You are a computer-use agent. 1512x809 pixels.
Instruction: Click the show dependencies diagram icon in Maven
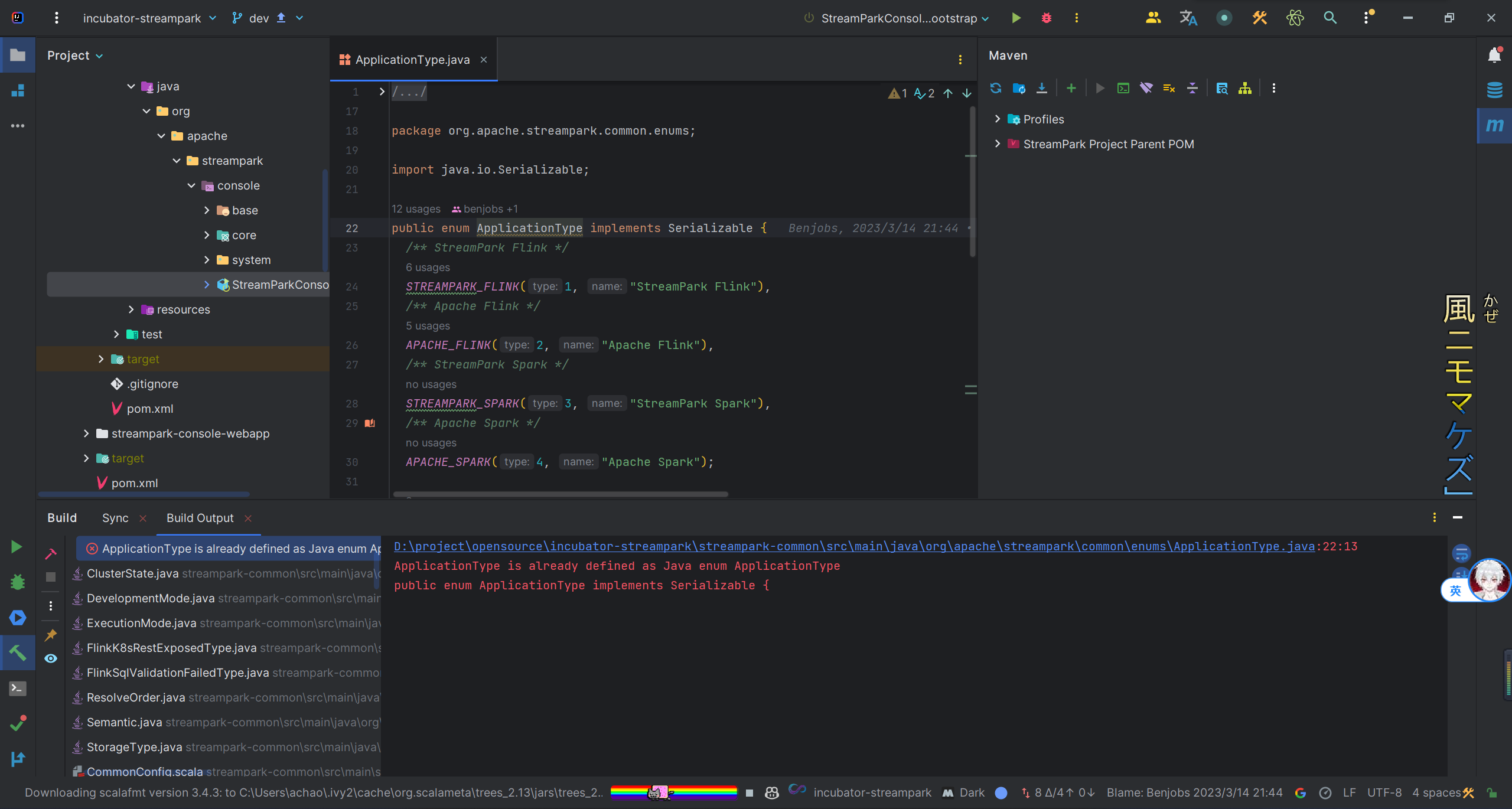click(1245, 88)
